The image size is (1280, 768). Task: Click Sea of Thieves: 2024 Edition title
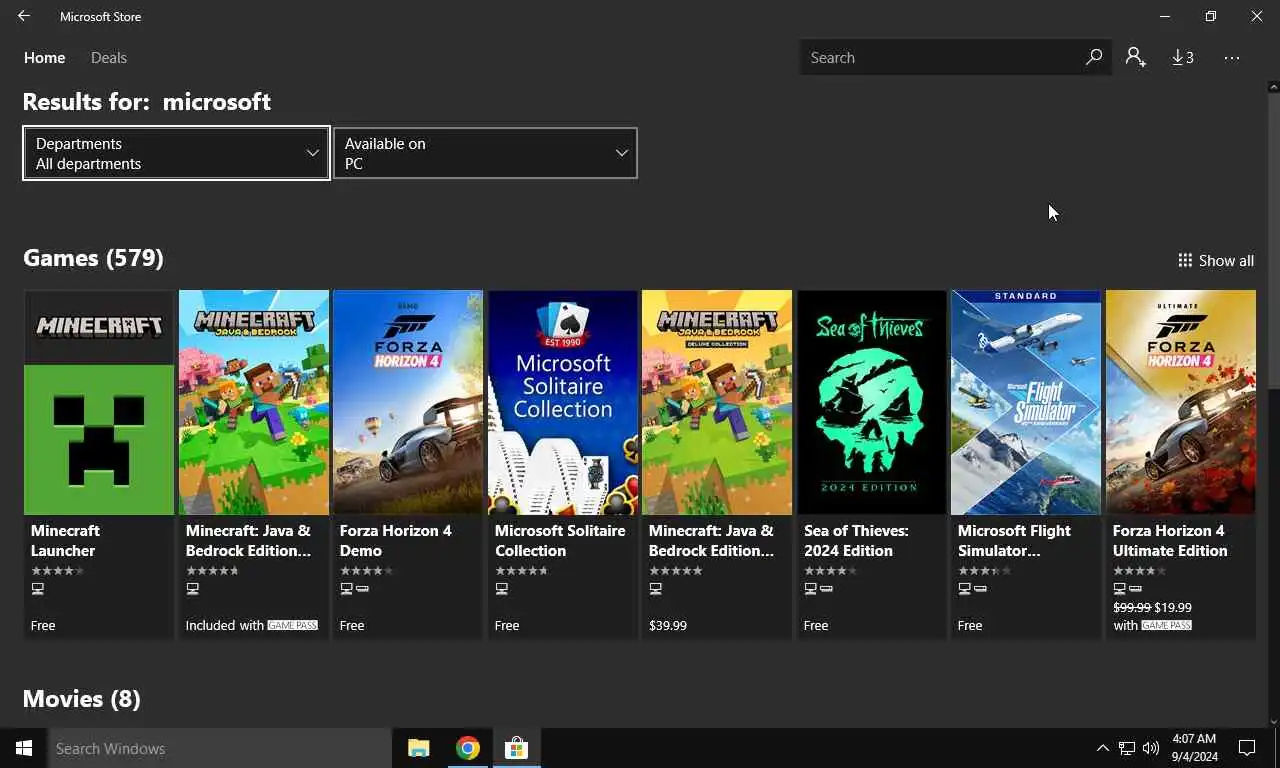pyautogui.click(x=856, y=540)
